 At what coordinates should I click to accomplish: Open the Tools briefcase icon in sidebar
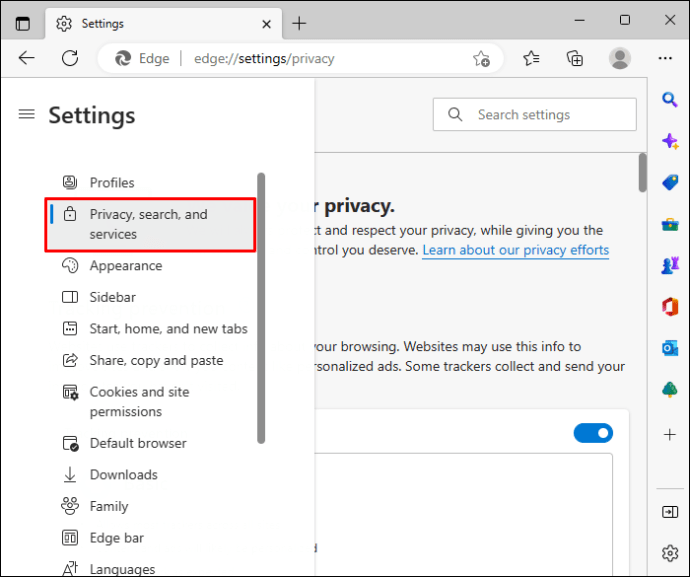tap(670, 224)
